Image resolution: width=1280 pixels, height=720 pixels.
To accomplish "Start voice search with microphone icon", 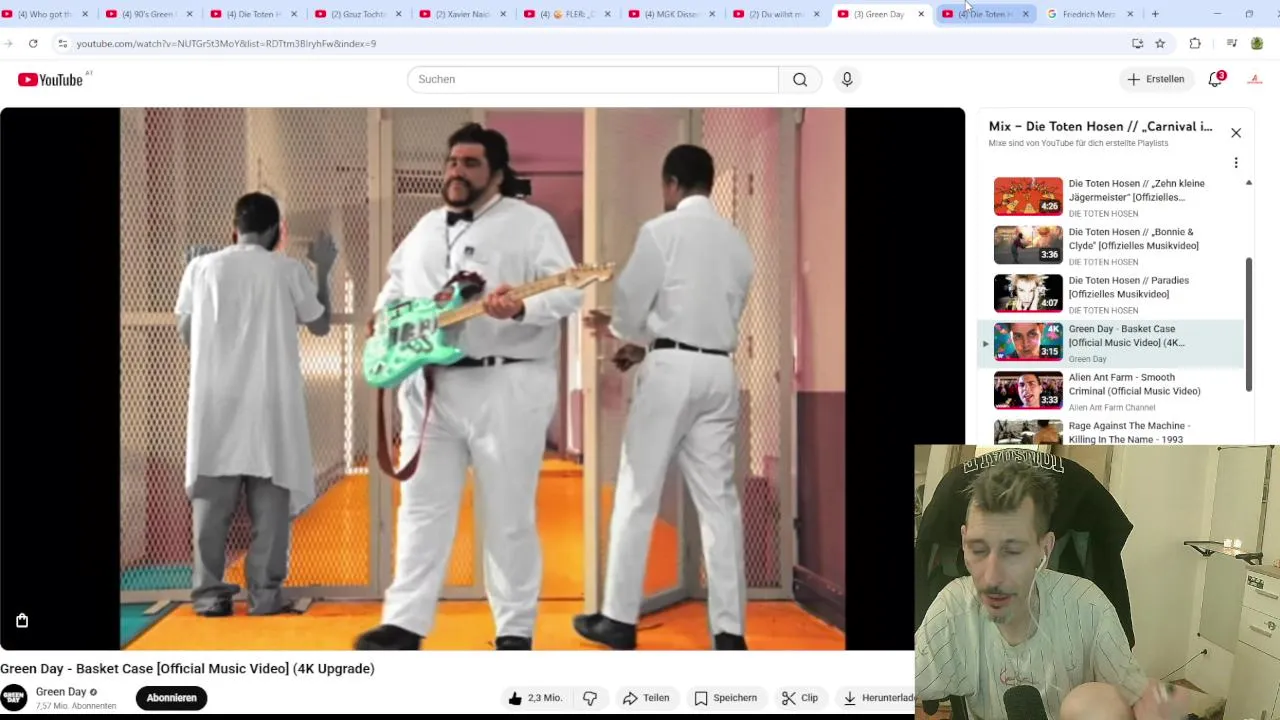I will [x=847, y=79].
